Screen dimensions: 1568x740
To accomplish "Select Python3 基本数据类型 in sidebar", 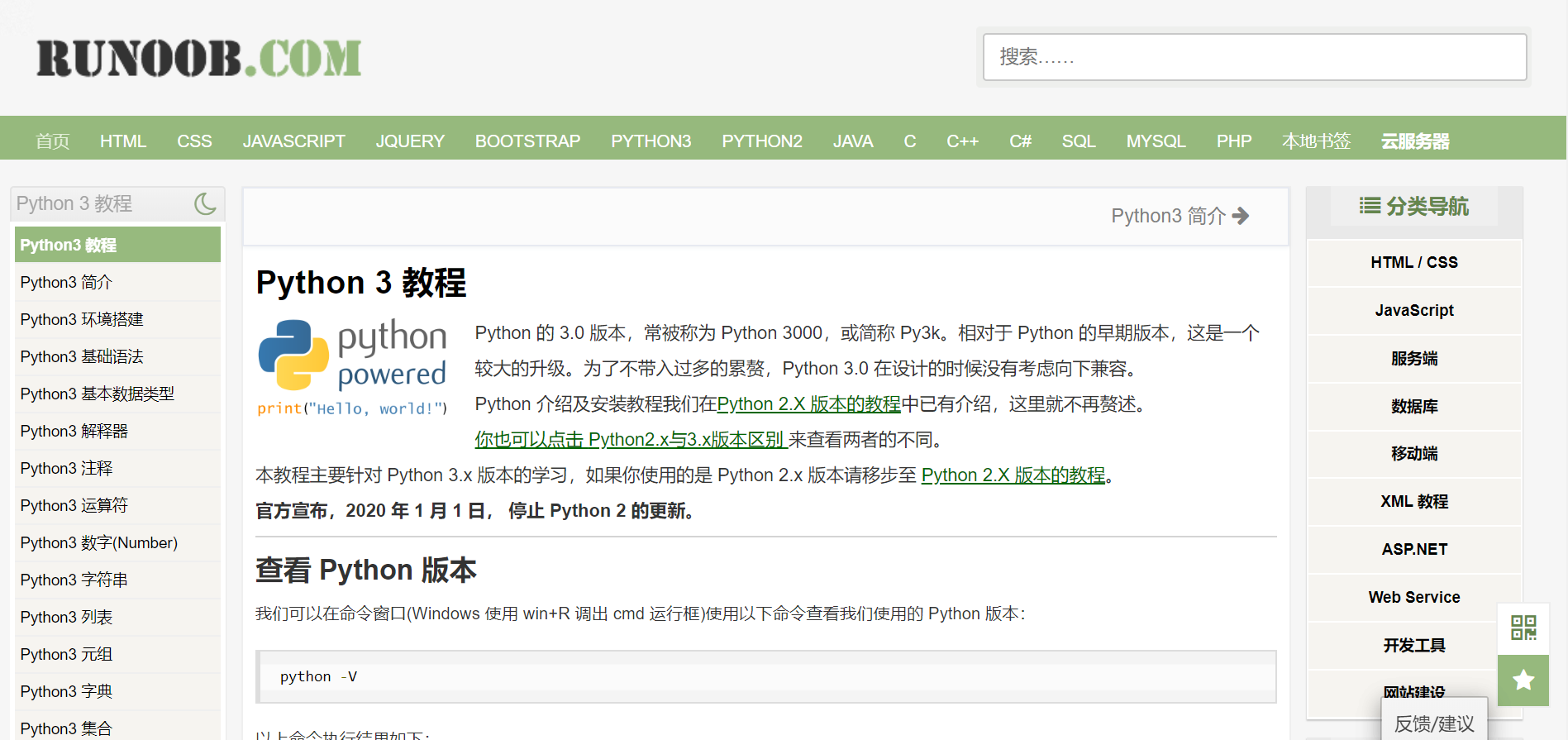I will [x=117, y=394].
